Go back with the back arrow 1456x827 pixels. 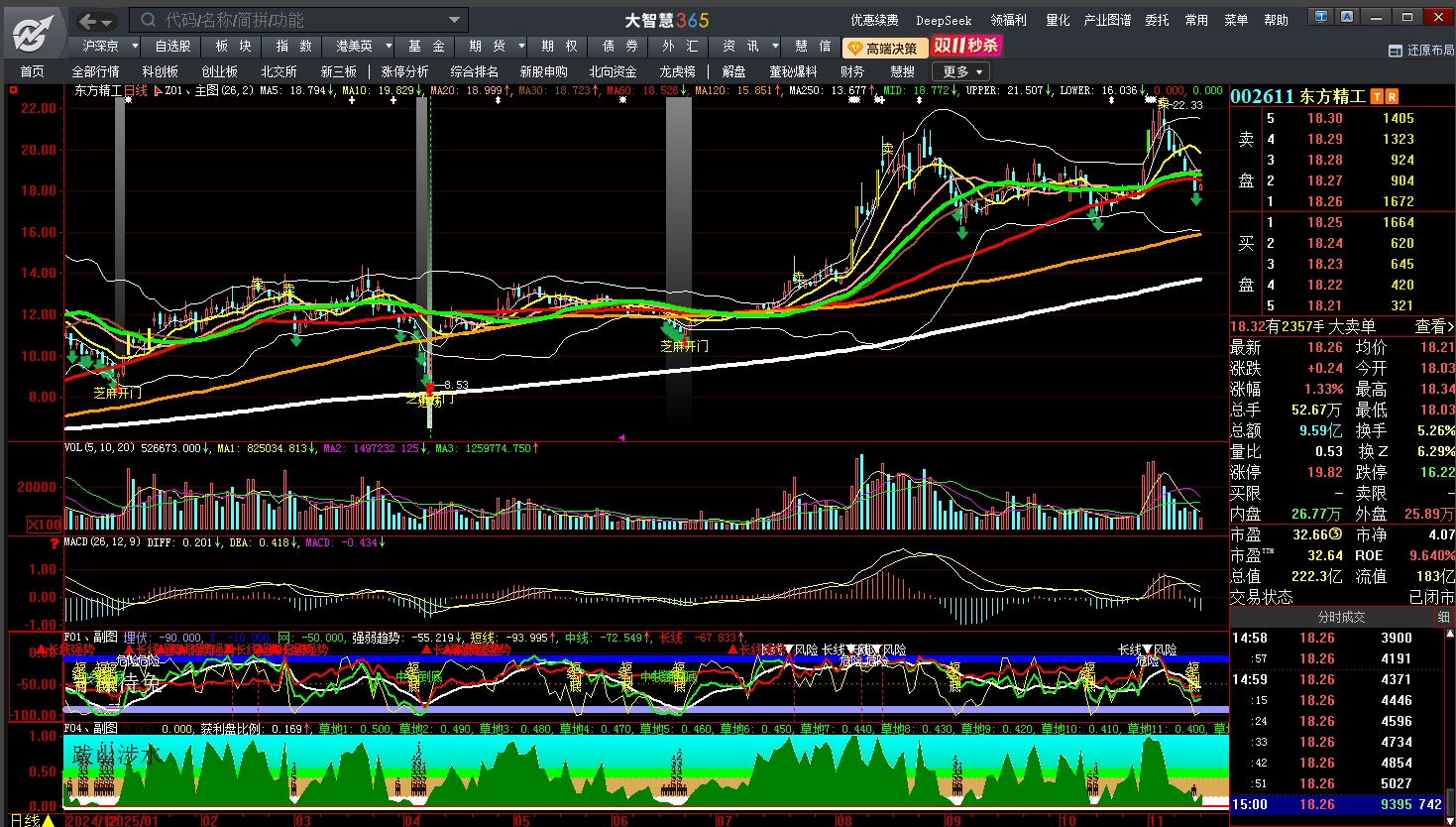pos(88,21)
